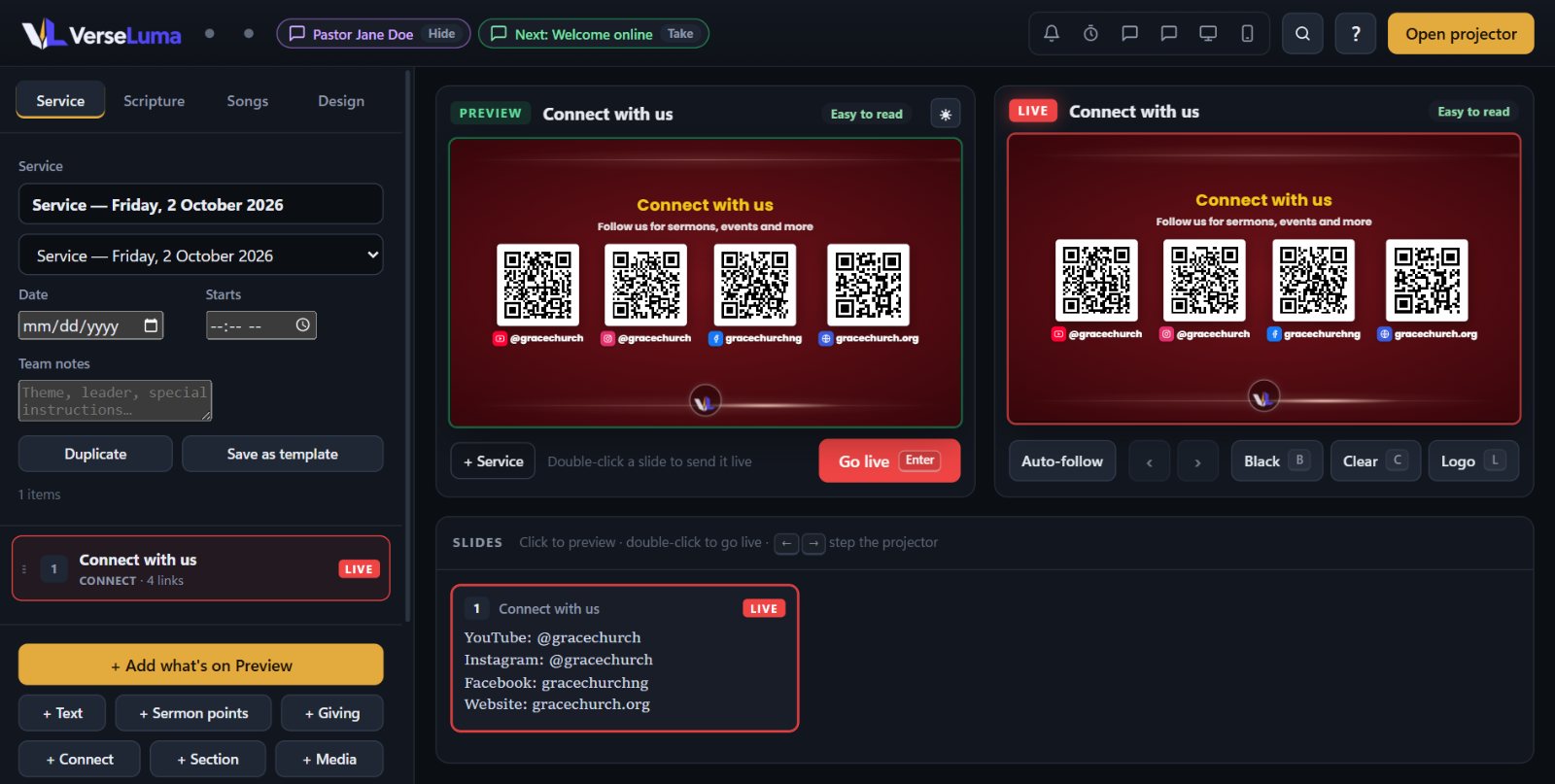Hide the Pastor Jane Doe message
The width and height of the screenshot is (1555, 784).
pos(441,34)
